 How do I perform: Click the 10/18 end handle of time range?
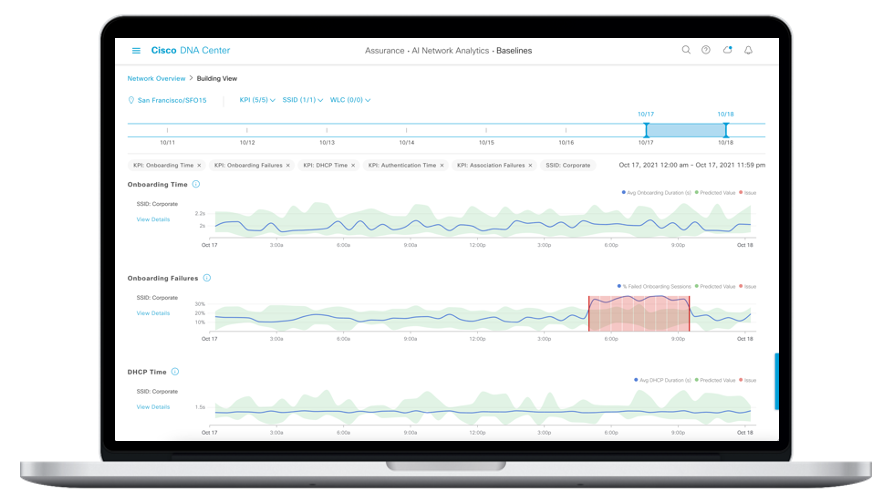pyautogui.click(x=726, y=130)
